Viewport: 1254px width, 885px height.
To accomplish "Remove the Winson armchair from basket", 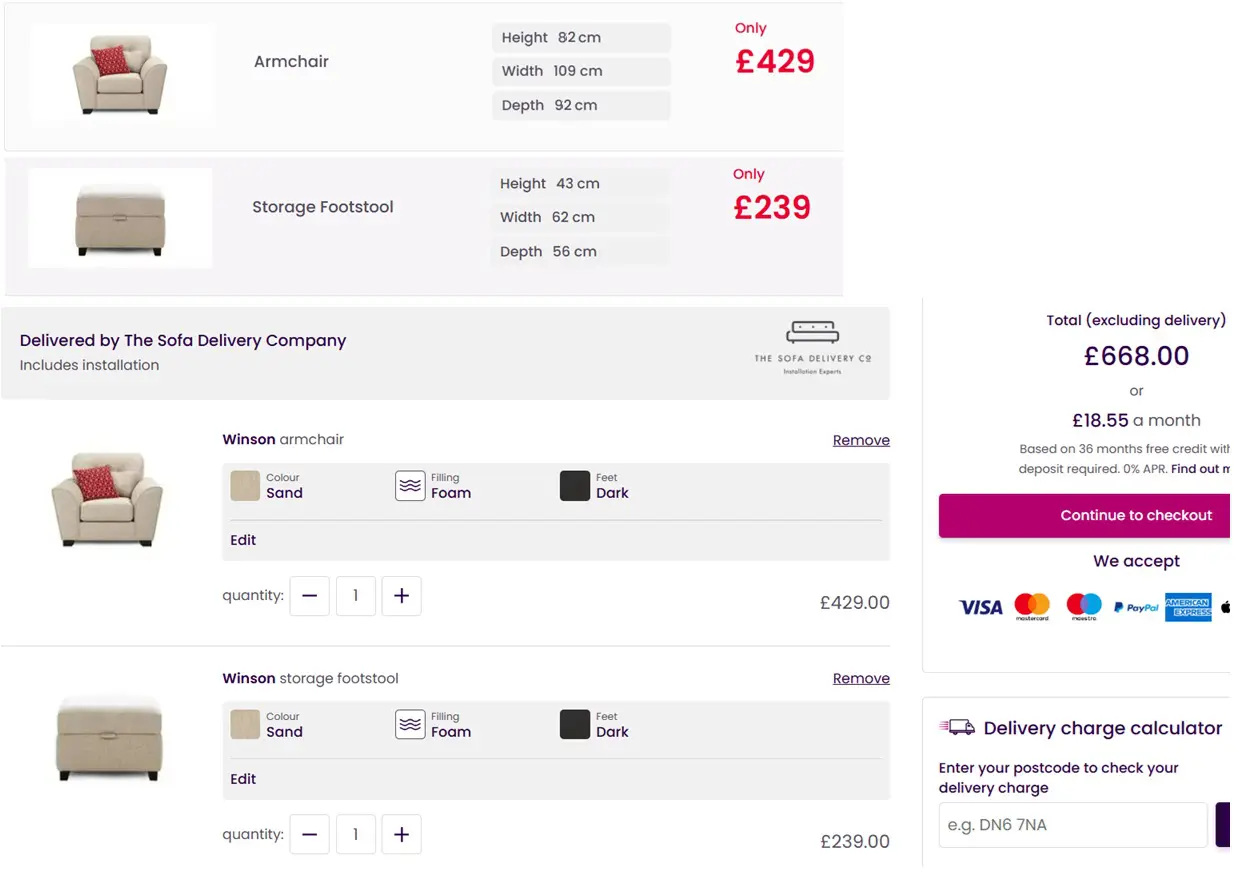I will (x=860, y=440).
